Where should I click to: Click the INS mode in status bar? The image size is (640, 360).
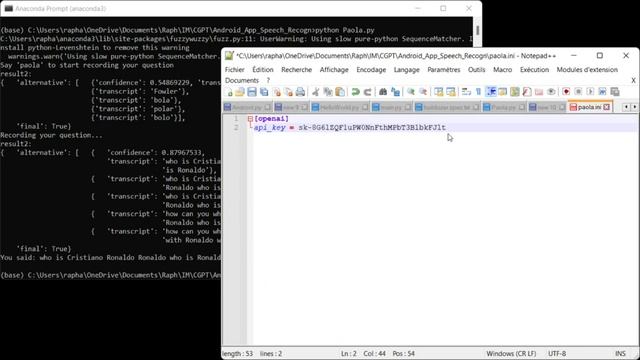(620, 353)
